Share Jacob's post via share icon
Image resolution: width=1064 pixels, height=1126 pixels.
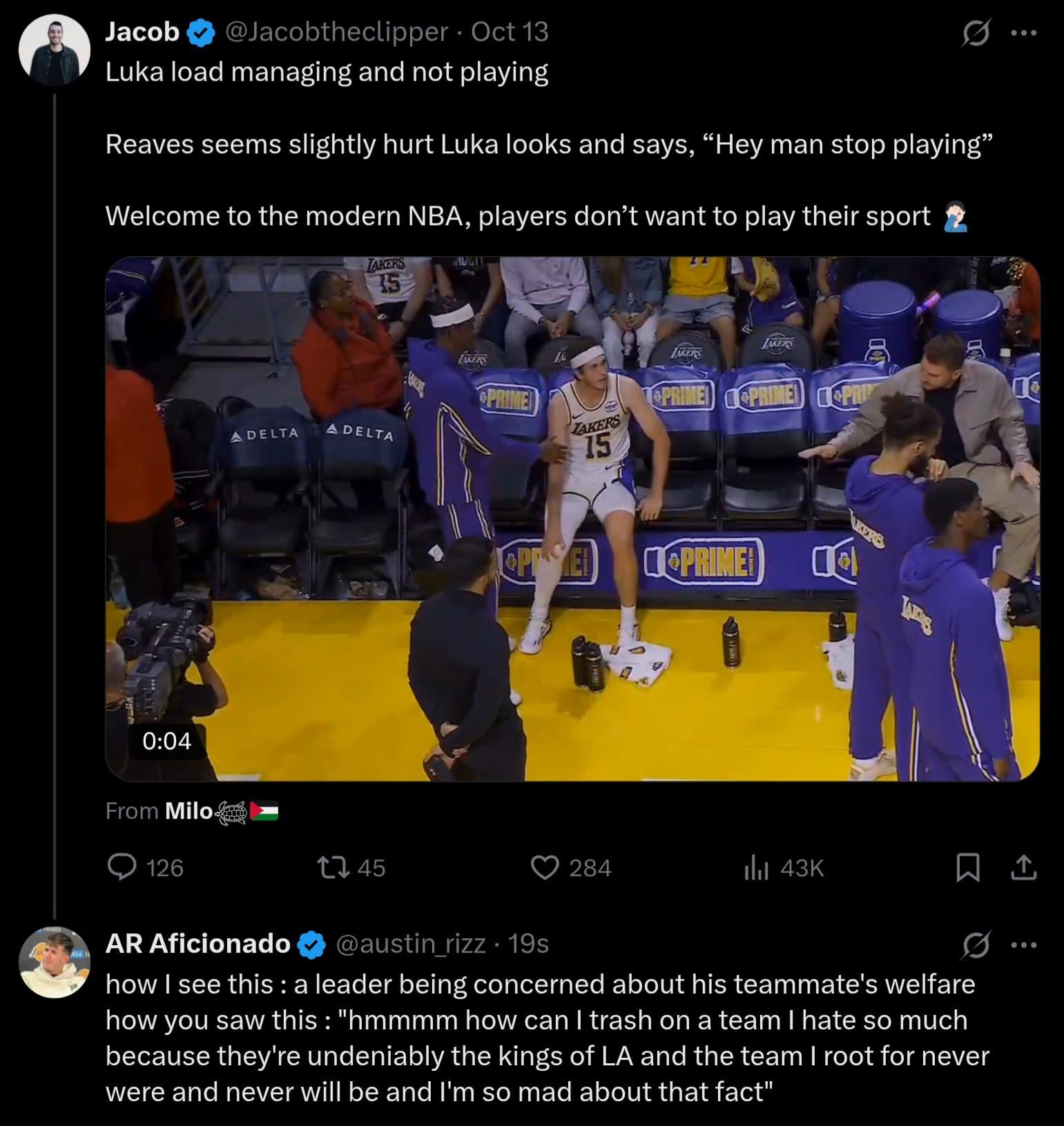1023,867
